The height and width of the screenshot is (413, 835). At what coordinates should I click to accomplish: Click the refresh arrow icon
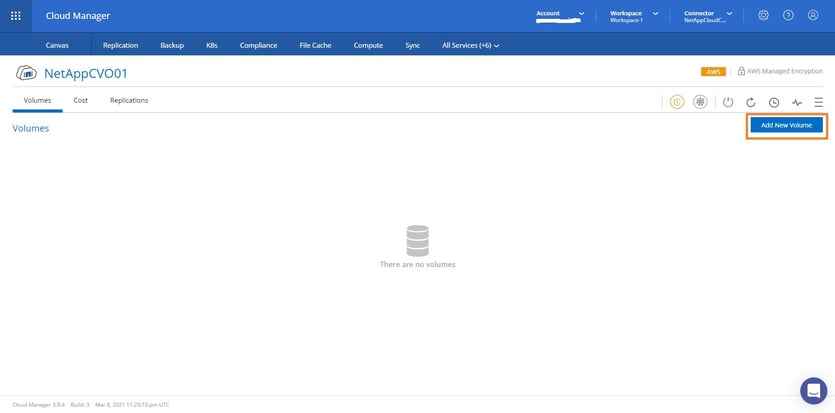click(x=751, y=102)
